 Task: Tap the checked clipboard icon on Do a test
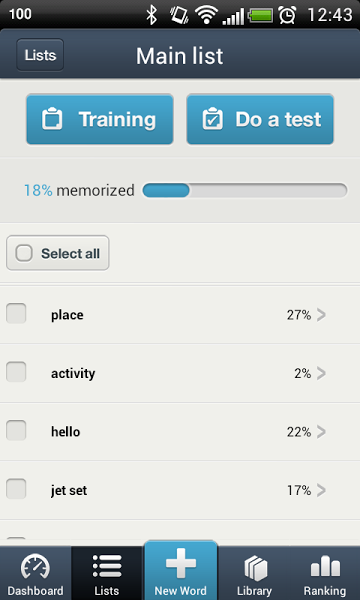pos(212,119)
